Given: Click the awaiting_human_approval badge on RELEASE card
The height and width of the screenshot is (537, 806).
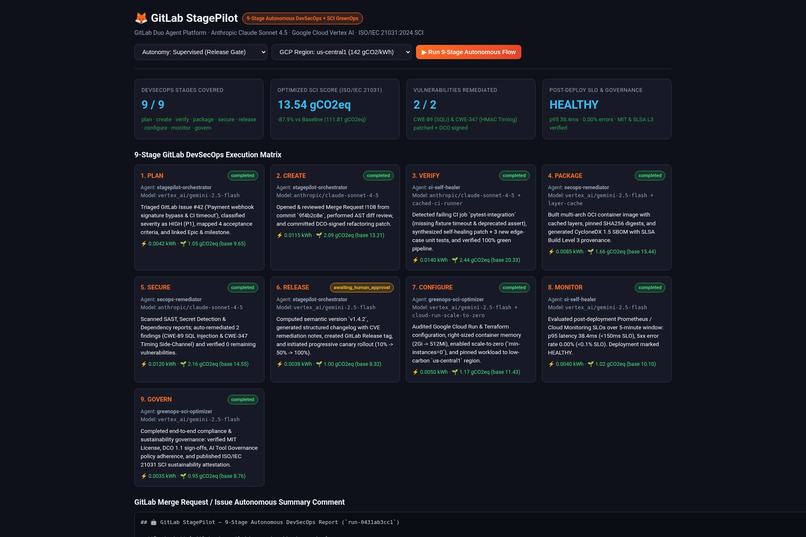Looking at the screenshot, I should coord(362,288).
